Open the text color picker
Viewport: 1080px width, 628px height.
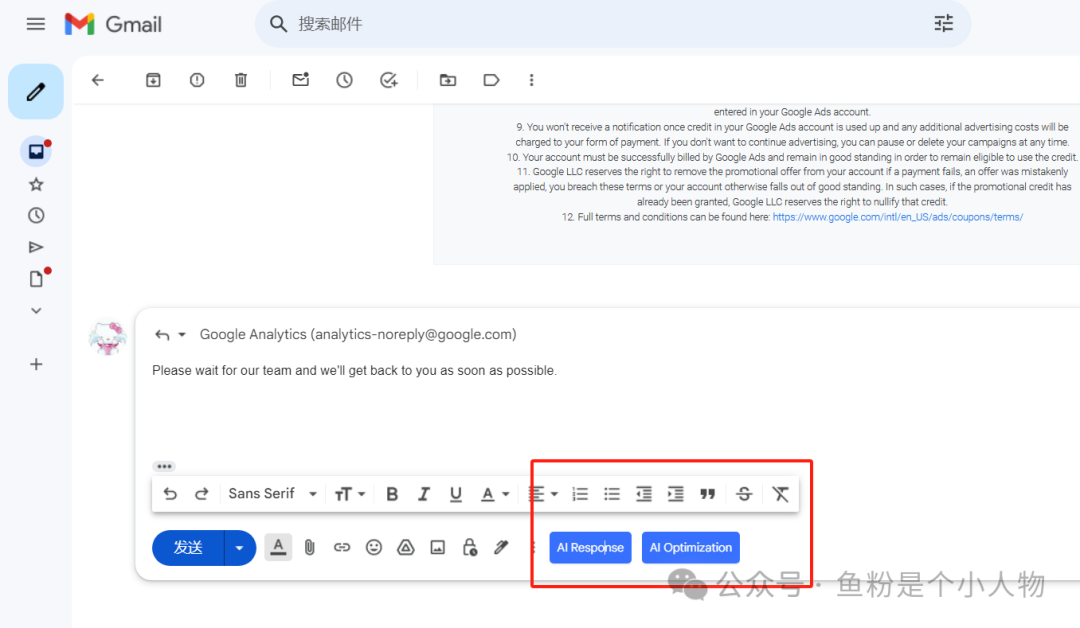coord(493,494)
